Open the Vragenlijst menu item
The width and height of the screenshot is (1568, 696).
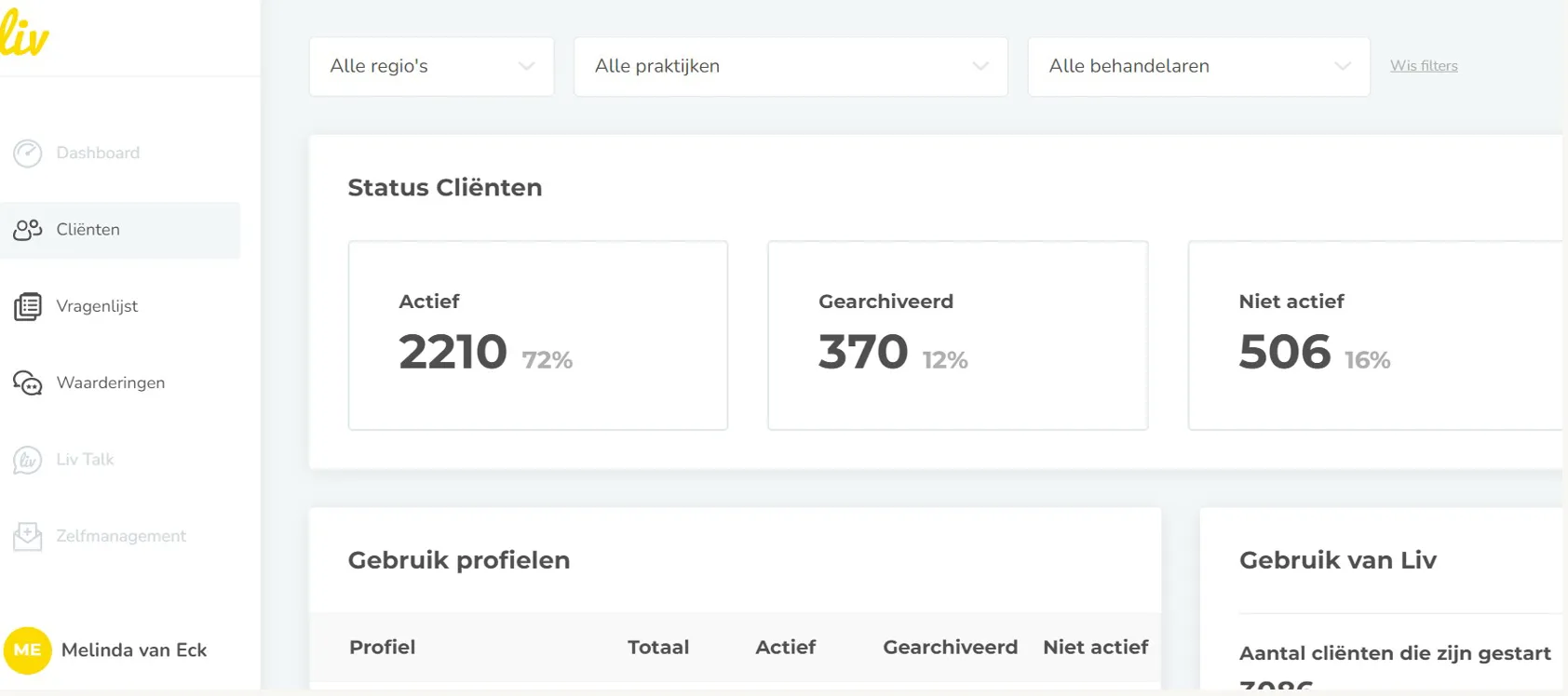point(97,306)
